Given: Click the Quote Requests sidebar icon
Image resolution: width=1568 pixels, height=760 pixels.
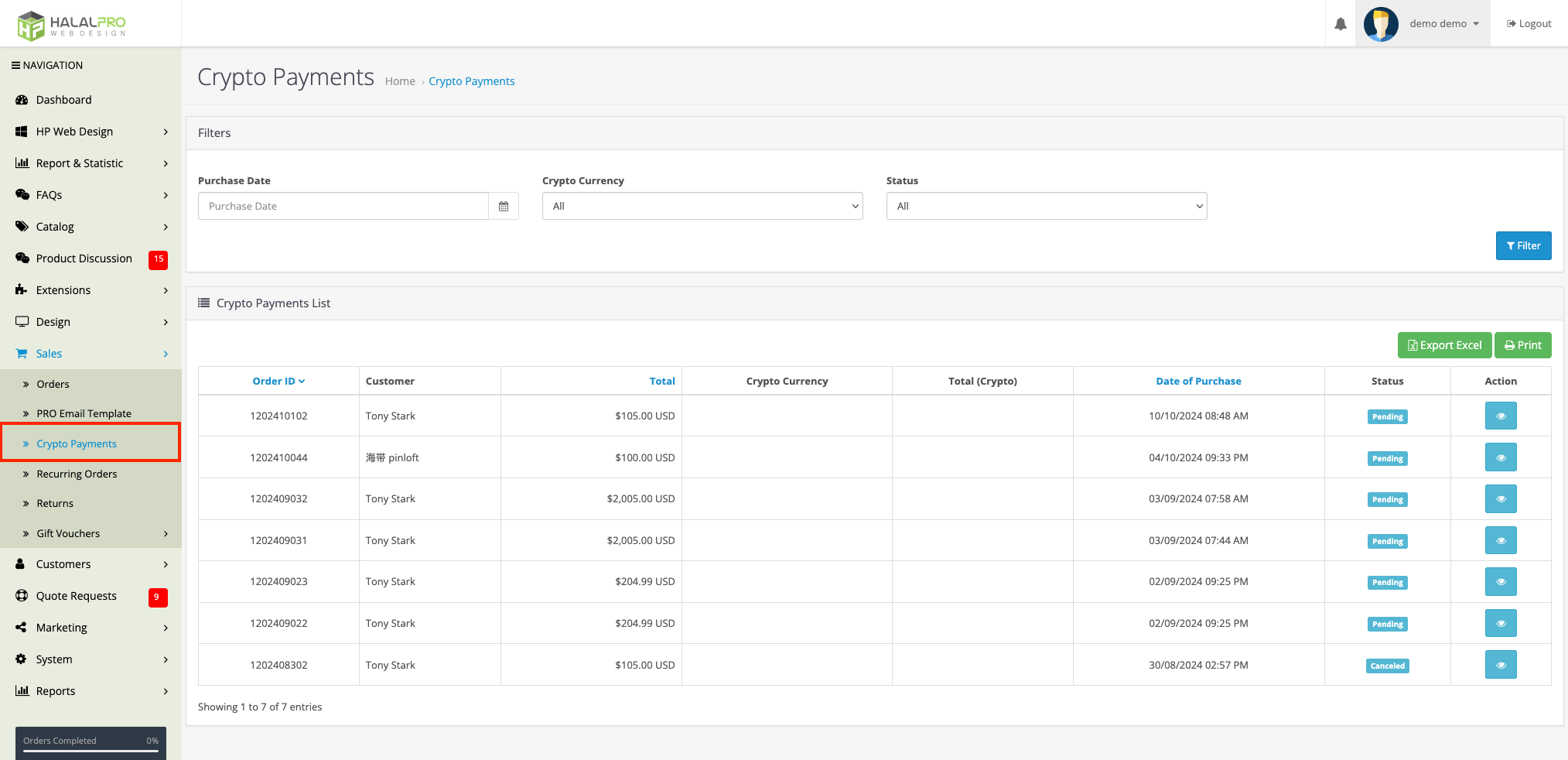Looking at the screenshot, I should 22,595.
